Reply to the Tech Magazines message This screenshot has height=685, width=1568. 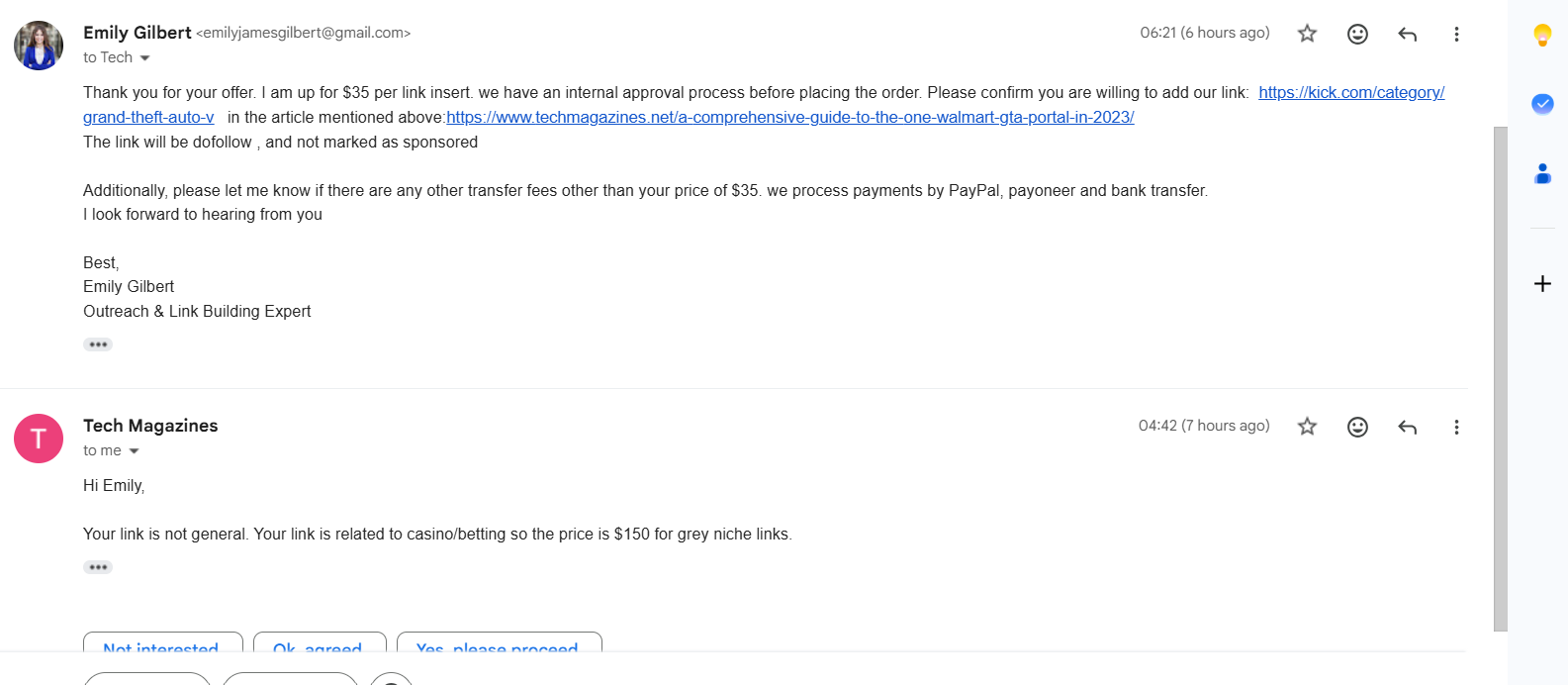pyautogui.click(x=1407, y=427)
